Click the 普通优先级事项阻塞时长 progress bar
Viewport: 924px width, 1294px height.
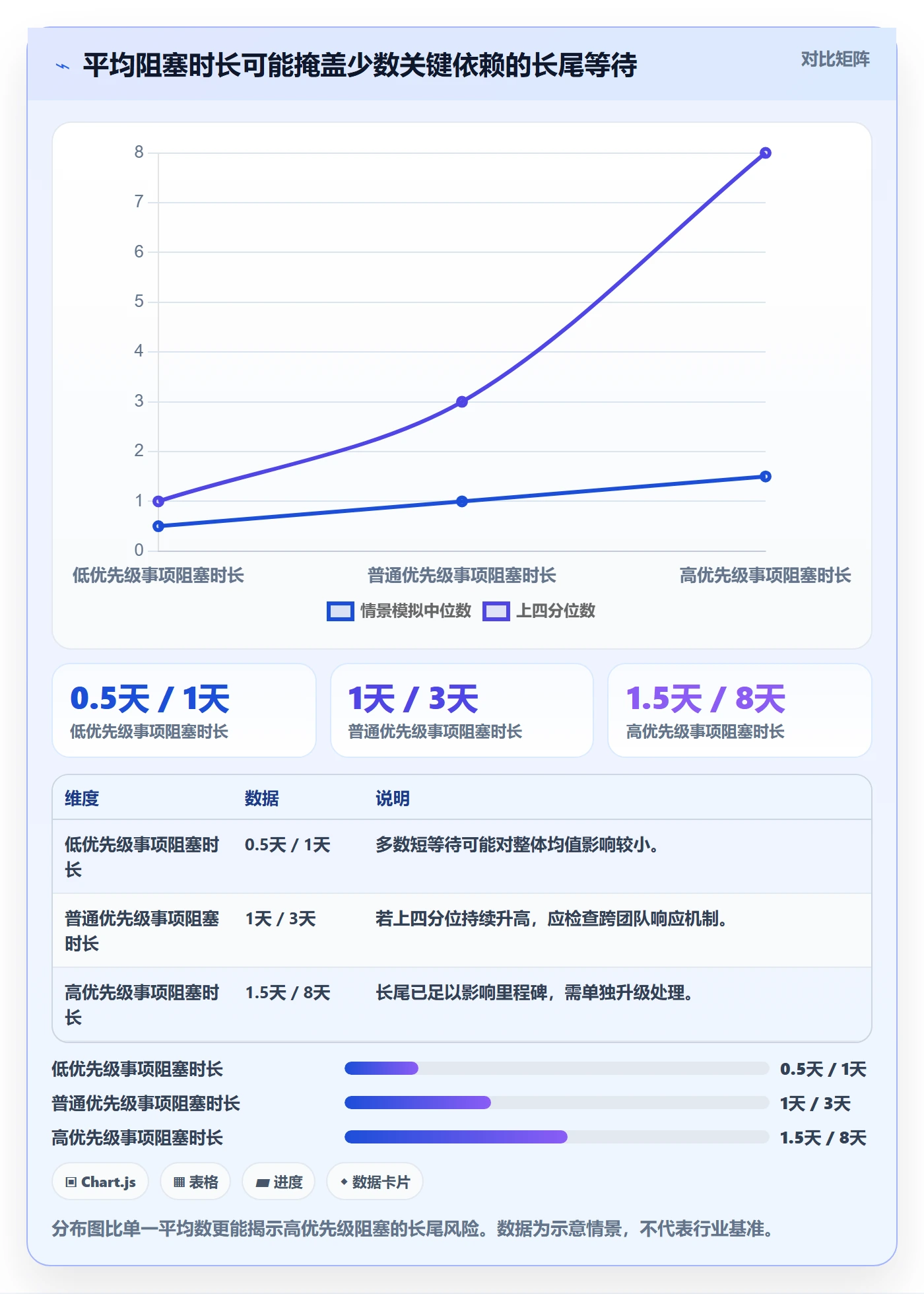click(556, 1103)
